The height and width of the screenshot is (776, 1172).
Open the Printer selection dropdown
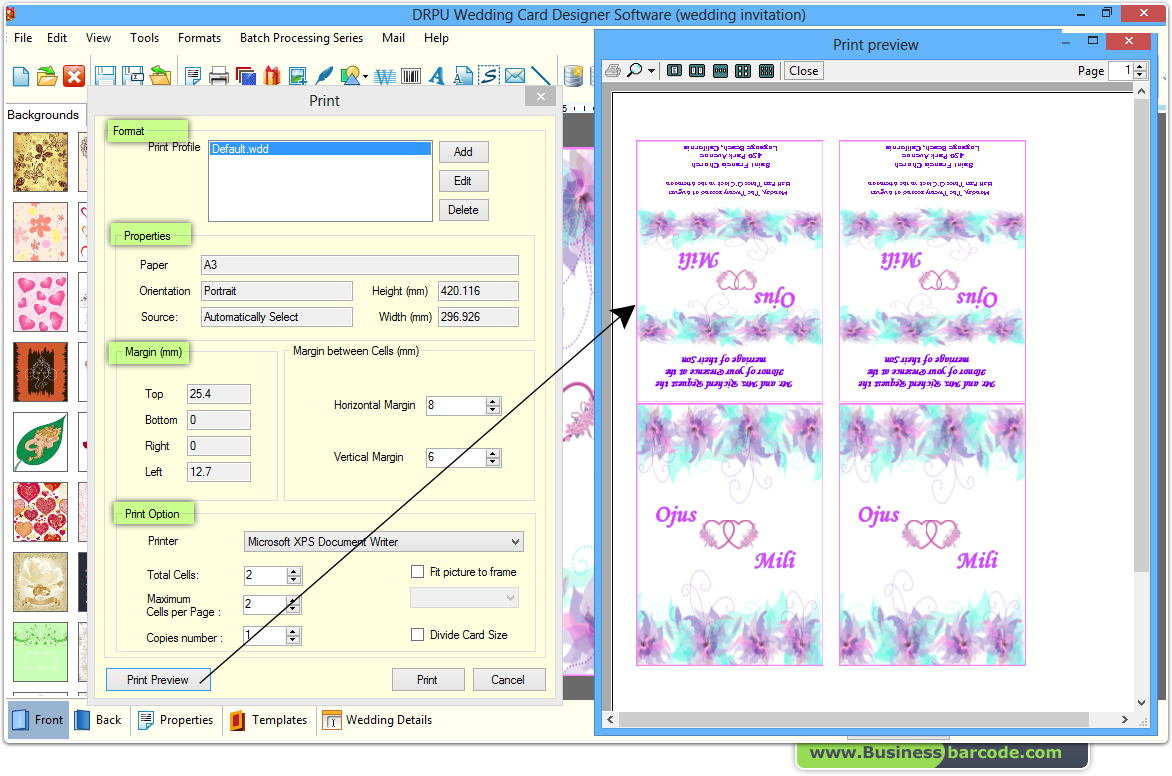pyautogui.click(x=513, y=541)
